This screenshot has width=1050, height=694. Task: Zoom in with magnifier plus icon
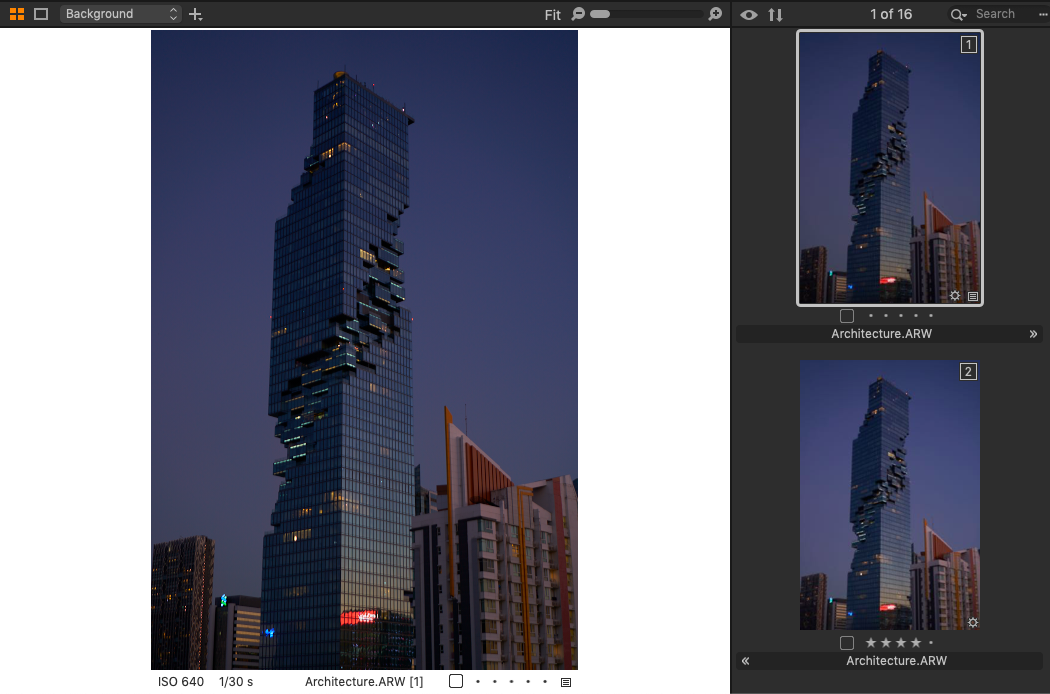point(715,14)
